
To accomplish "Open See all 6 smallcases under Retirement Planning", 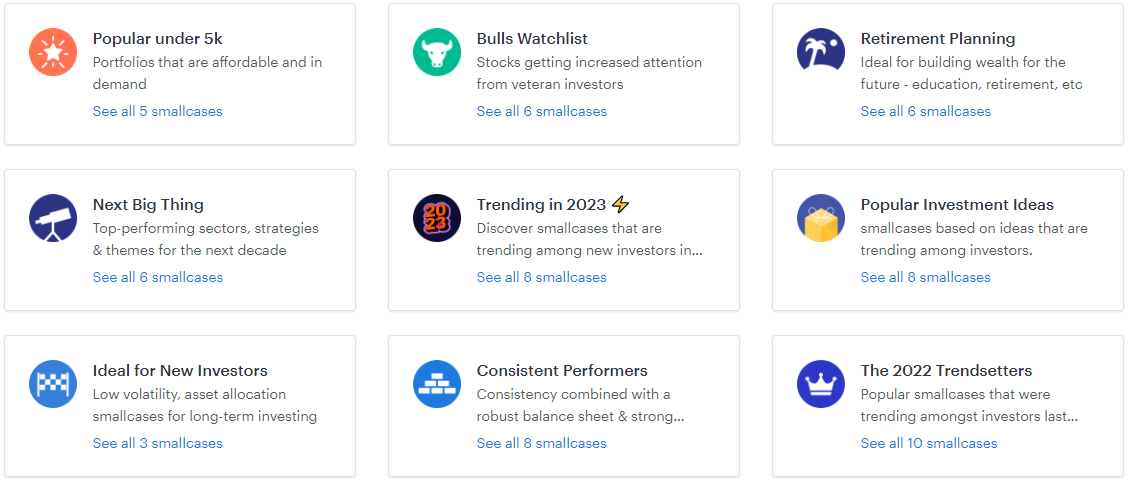I will 925,111.
